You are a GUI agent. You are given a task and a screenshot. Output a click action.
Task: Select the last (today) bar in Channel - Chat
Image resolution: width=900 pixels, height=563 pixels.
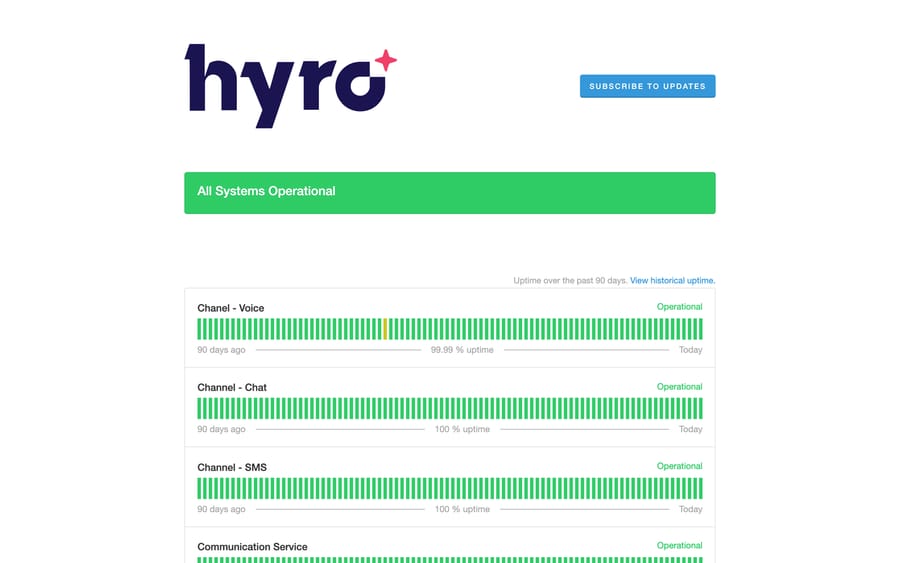pyautogui.click(x=700, y=409)
